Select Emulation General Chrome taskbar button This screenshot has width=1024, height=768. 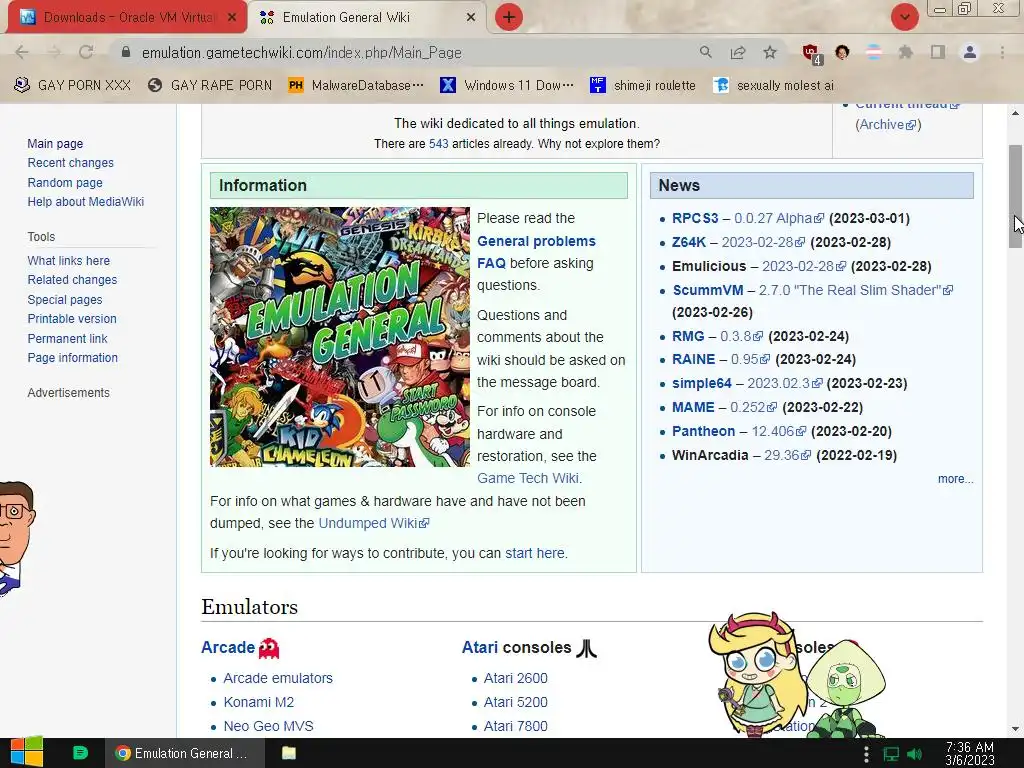pyautogui.click(x=185, y=753)
